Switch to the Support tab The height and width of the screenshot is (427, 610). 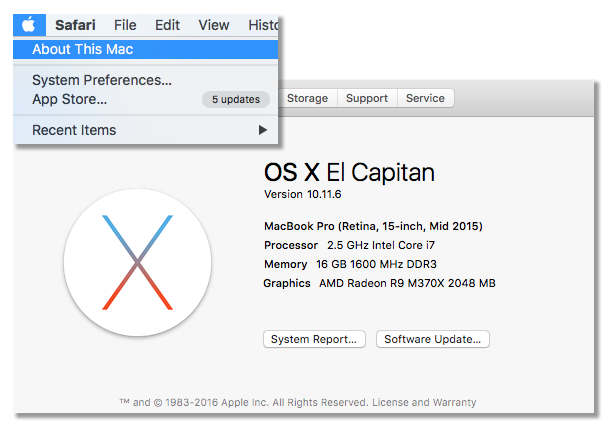pyautogui.click(x=367, y=98)
